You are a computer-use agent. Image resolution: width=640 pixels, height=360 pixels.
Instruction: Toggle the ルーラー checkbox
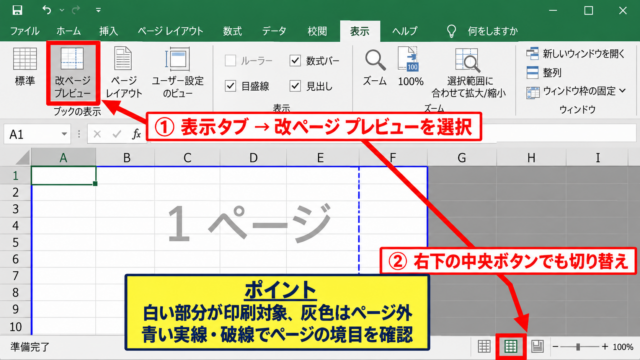pos(230,61)
